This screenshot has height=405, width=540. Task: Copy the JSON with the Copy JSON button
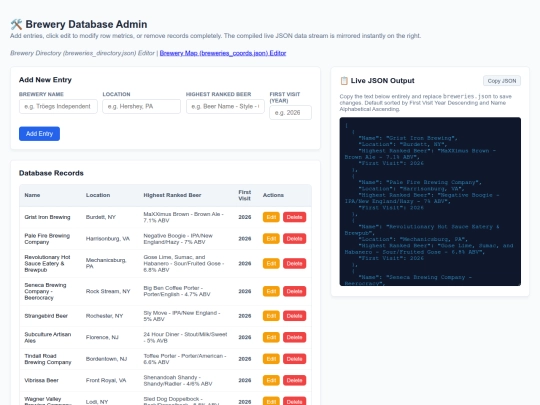502,81
